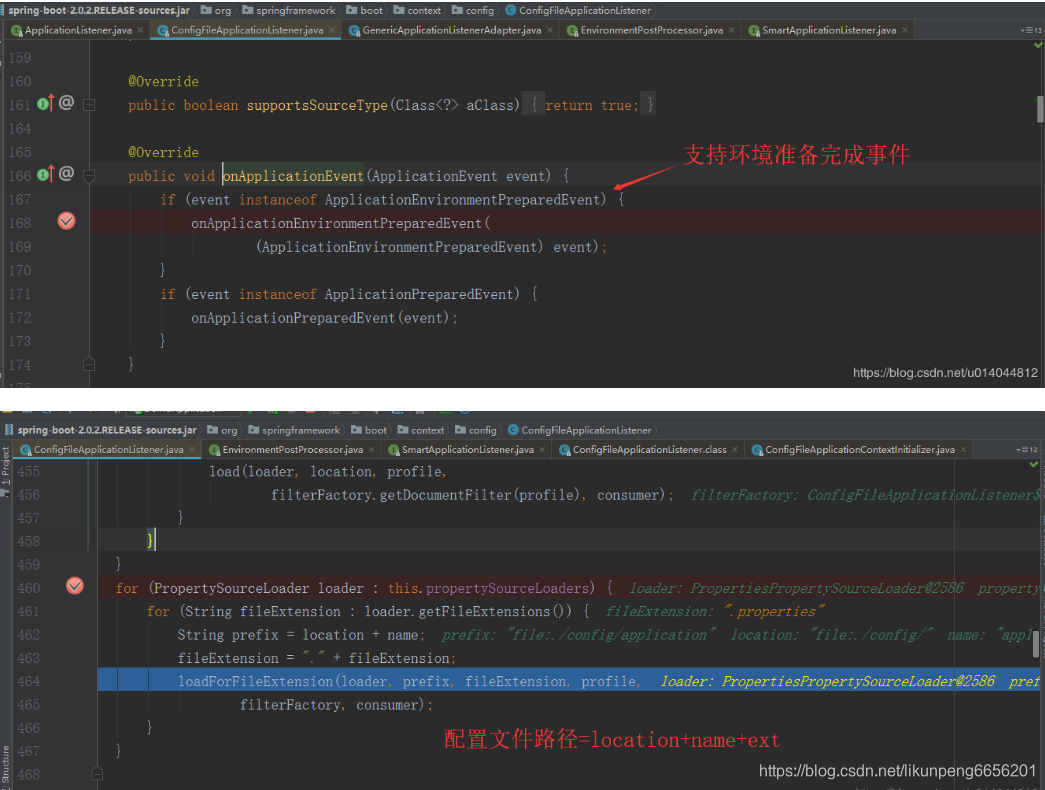
Task: Click the green inspection checkmark in top editor
Action: (1037, 45)
